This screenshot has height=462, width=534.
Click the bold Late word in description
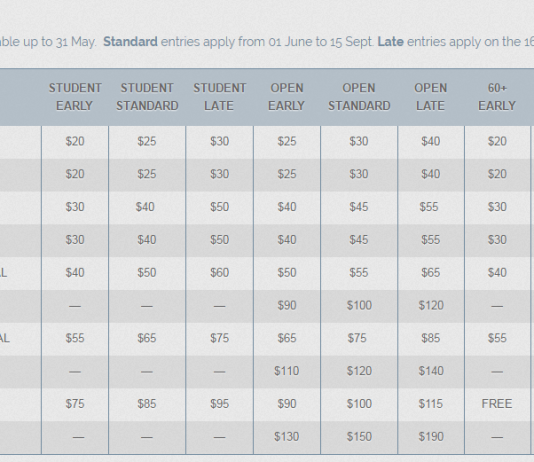391,42
